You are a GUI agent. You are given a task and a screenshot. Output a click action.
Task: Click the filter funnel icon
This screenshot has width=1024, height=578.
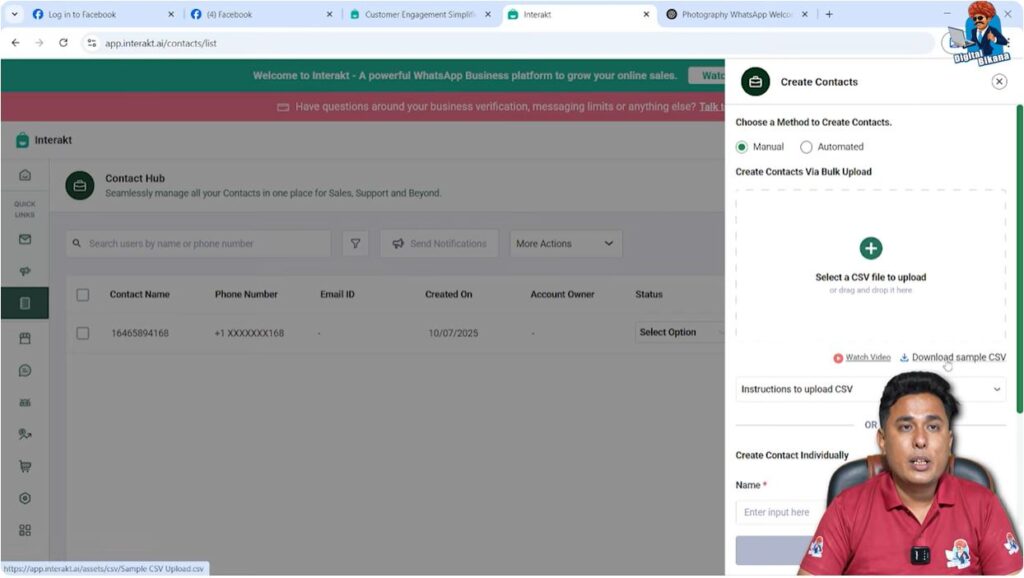(x=355, y=244)
